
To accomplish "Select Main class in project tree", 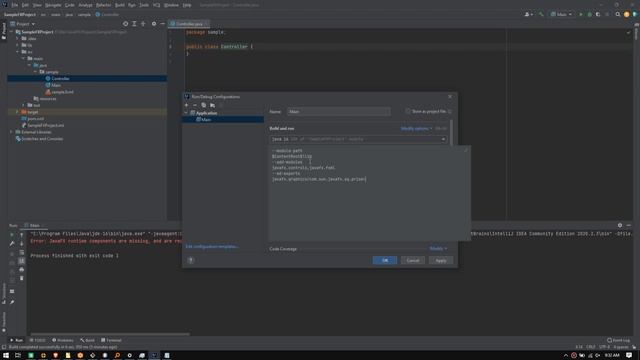I will pyautogui.click(x=56, y=85).
